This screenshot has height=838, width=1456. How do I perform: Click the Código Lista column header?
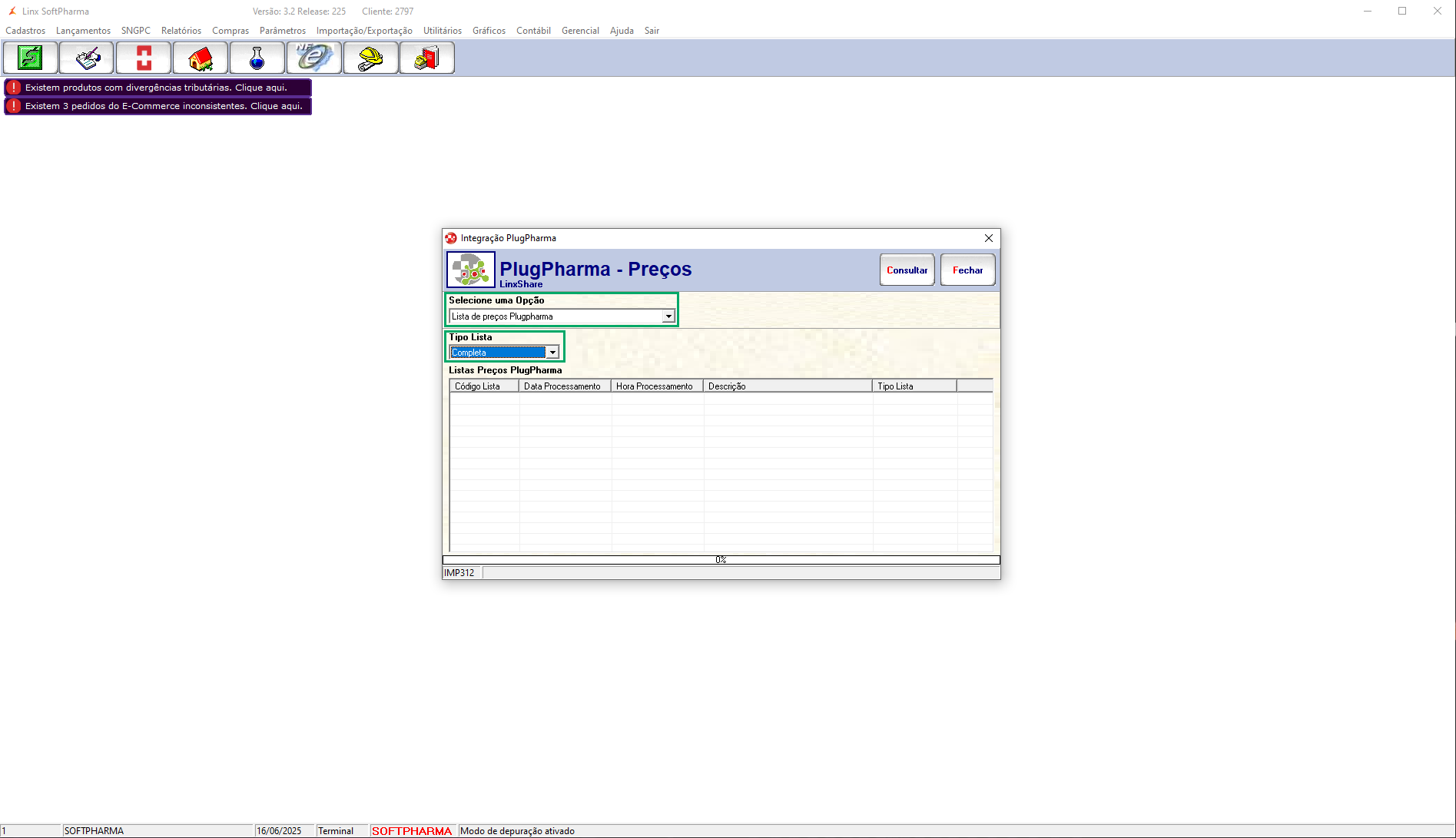click(x=485, y=386)
